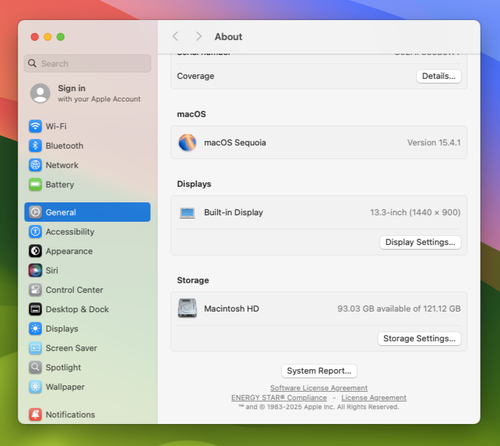
Task: Click the Coverage Details button
Action: [439, 76]
